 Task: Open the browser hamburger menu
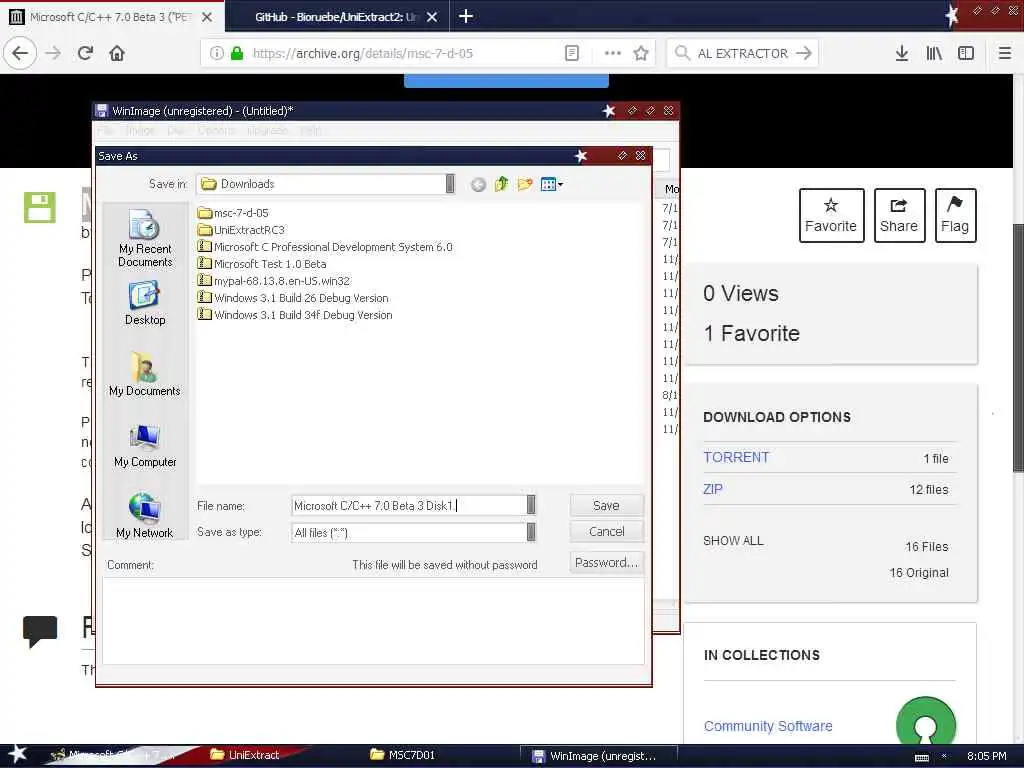(x=1005, y=53)
